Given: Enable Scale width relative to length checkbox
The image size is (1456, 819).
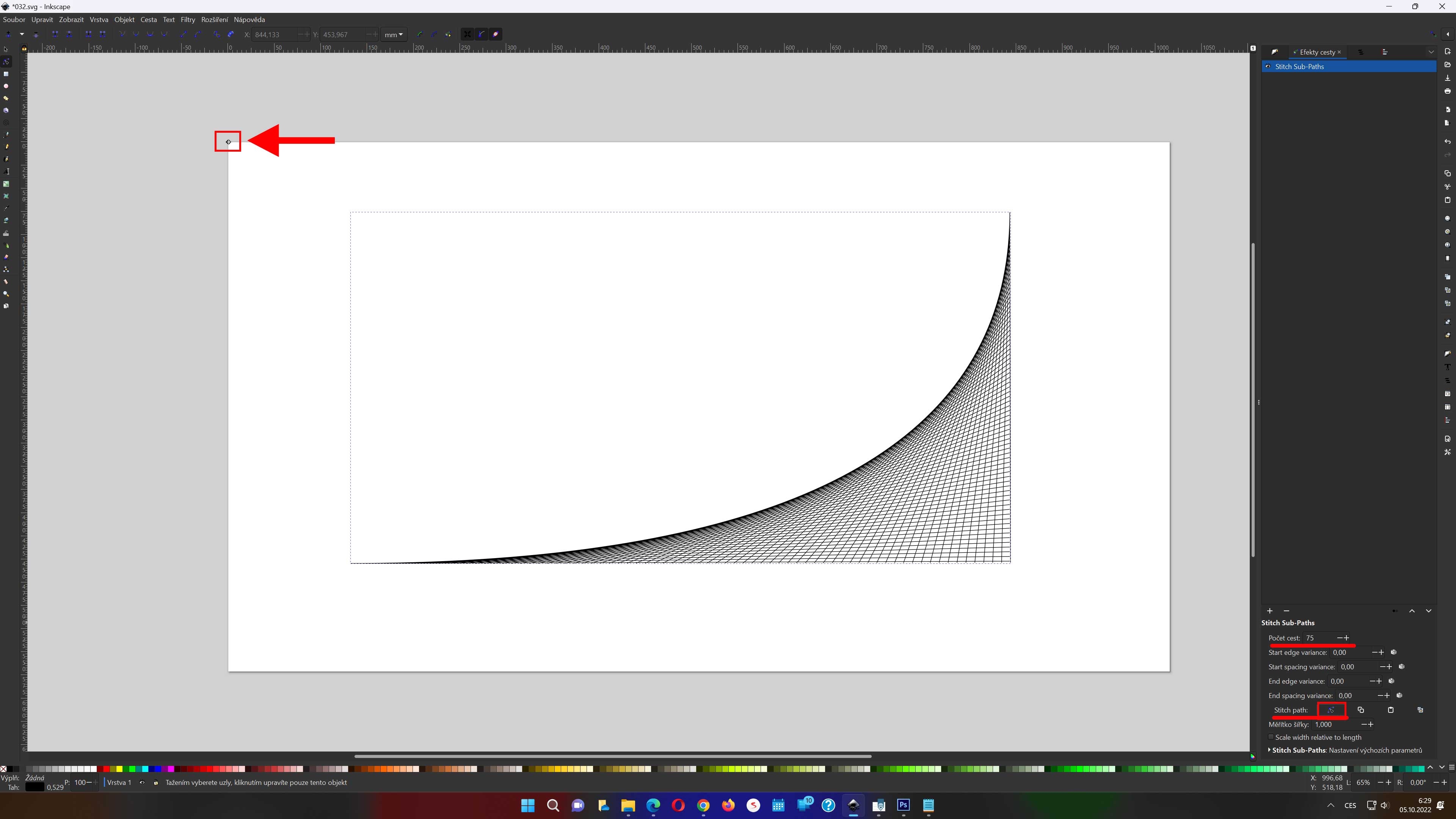Looking at the screenshot, I should pos(1271,737).
